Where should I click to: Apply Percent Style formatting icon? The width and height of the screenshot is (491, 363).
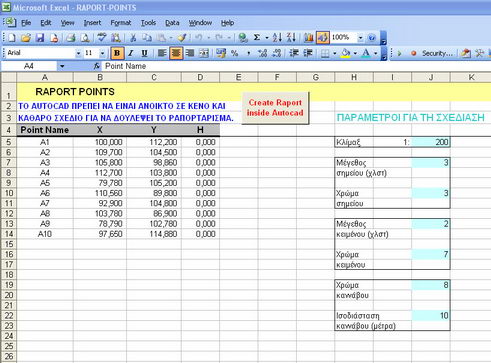(x=235, y=53)
